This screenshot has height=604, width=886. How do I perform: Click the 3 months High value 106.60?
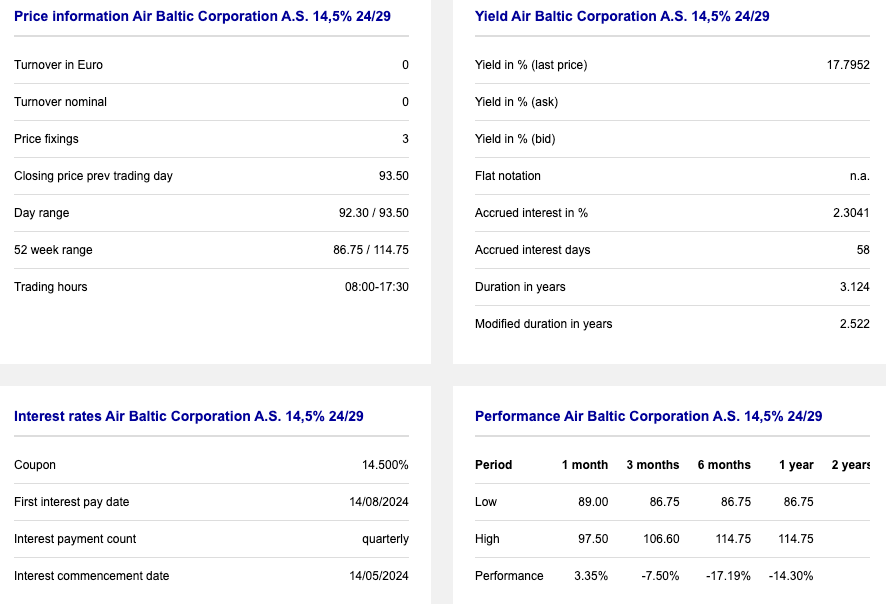pos(661,539)
